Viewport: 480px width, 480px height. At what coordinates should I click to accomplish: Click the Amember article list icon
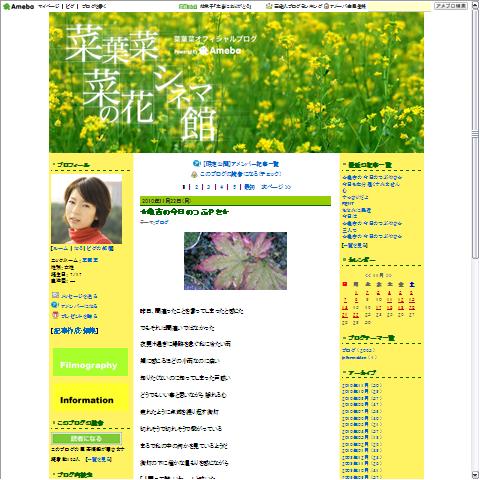coord(196,163)
